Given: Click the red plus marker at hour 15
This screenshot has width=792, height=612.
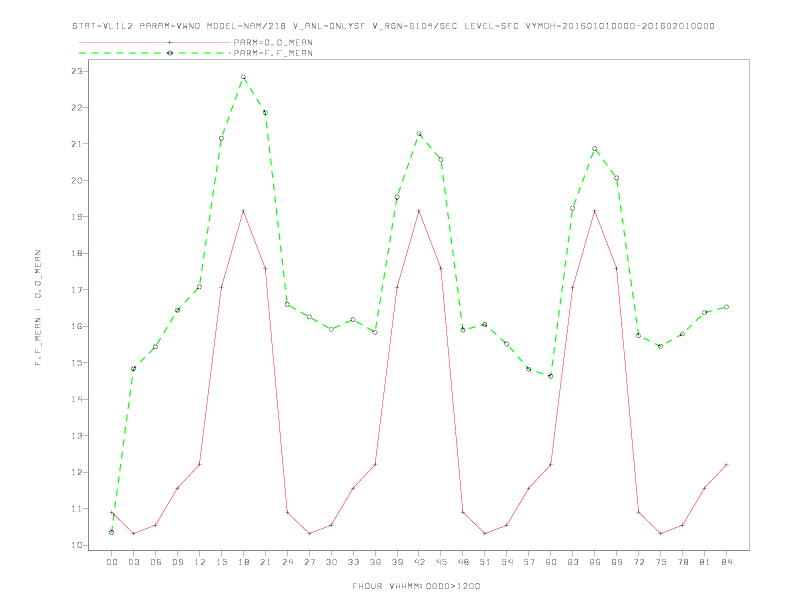Looking at the screenshot, I should coord(221,287).
